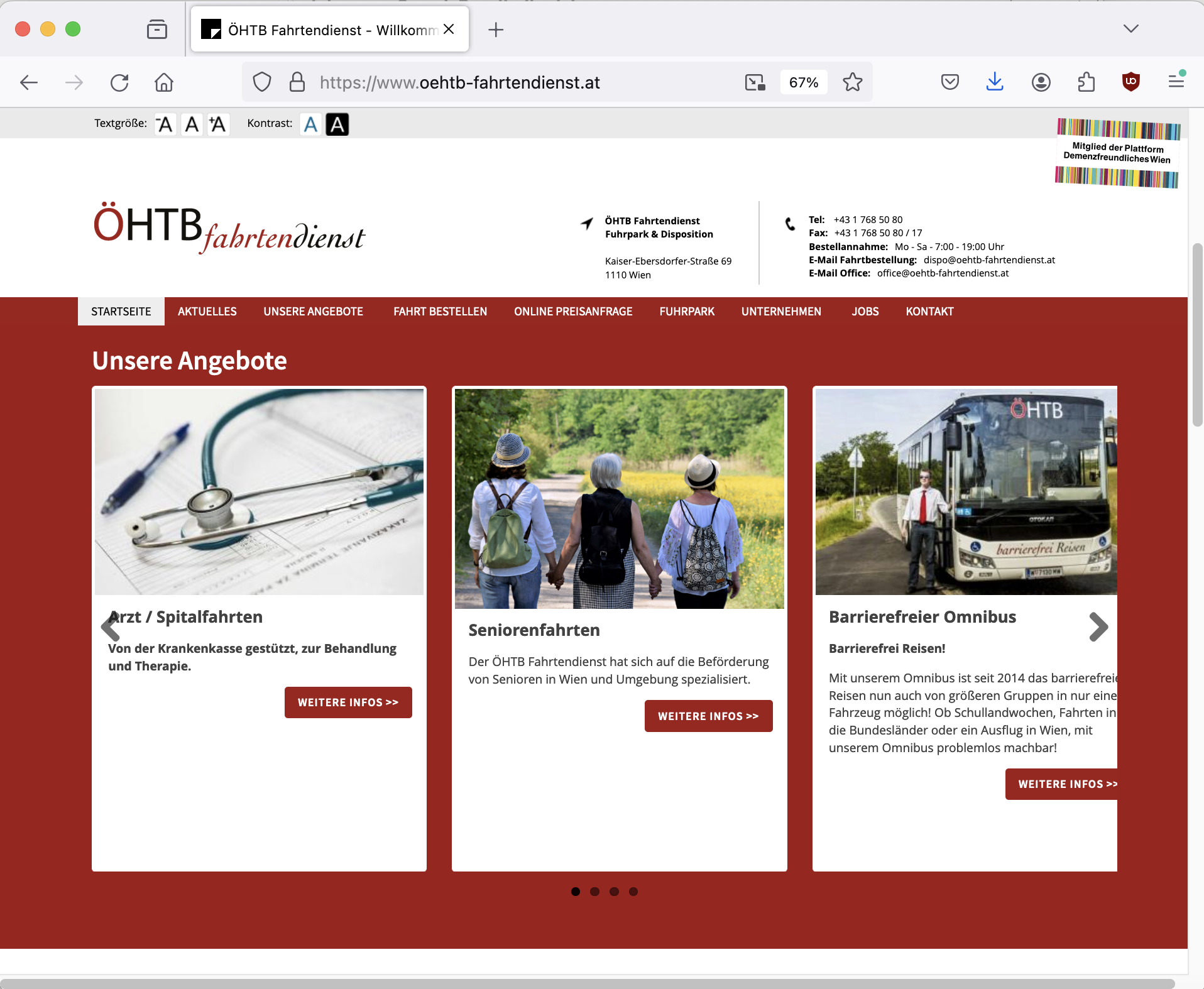Select Fahrt Bestellen in navigation bar
This screenshot has width=1204, height=989.
[x=440, y=312]
